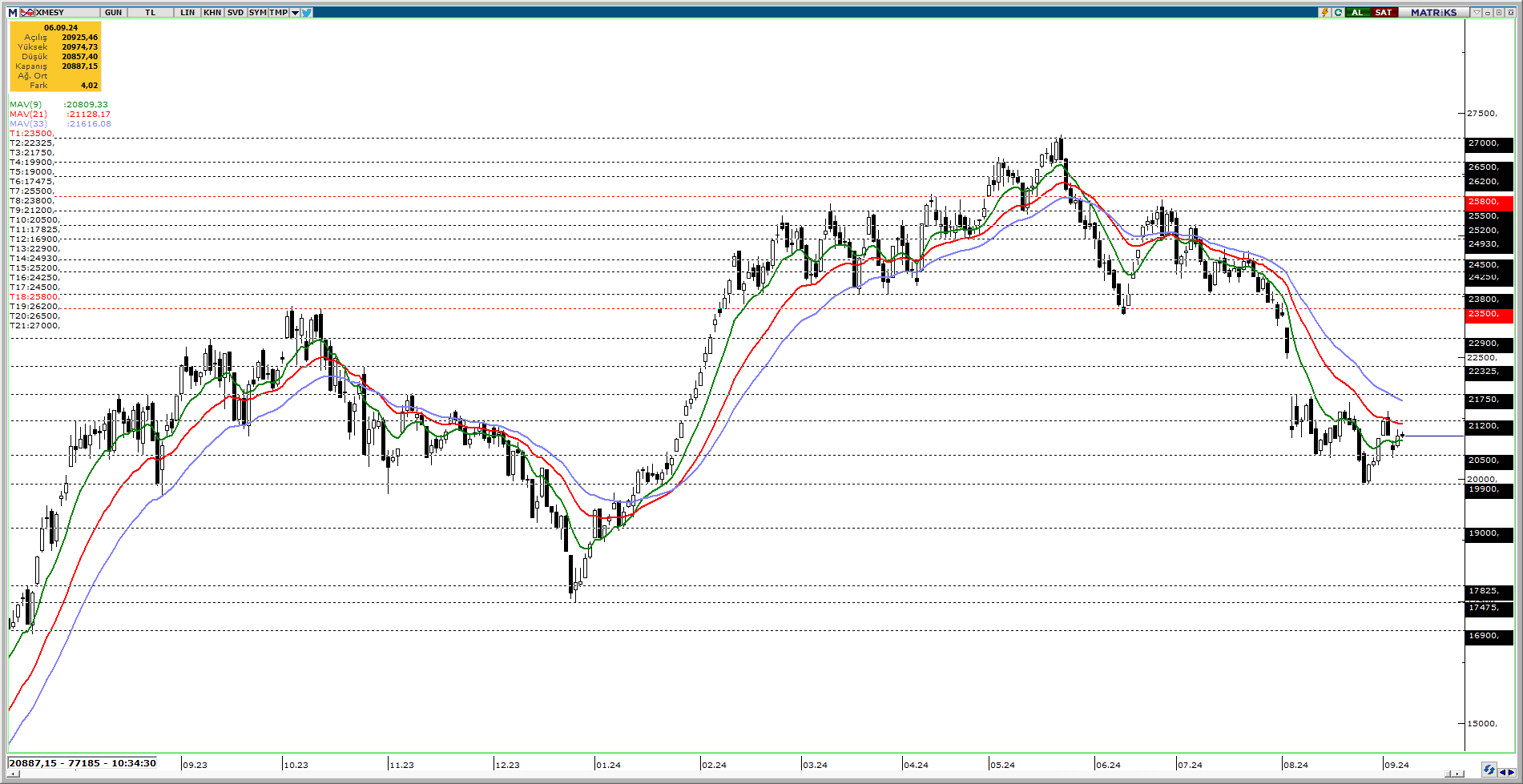The image size is (1523, 784).
Task: Open the GUN period selector
Action: [114, 13]
